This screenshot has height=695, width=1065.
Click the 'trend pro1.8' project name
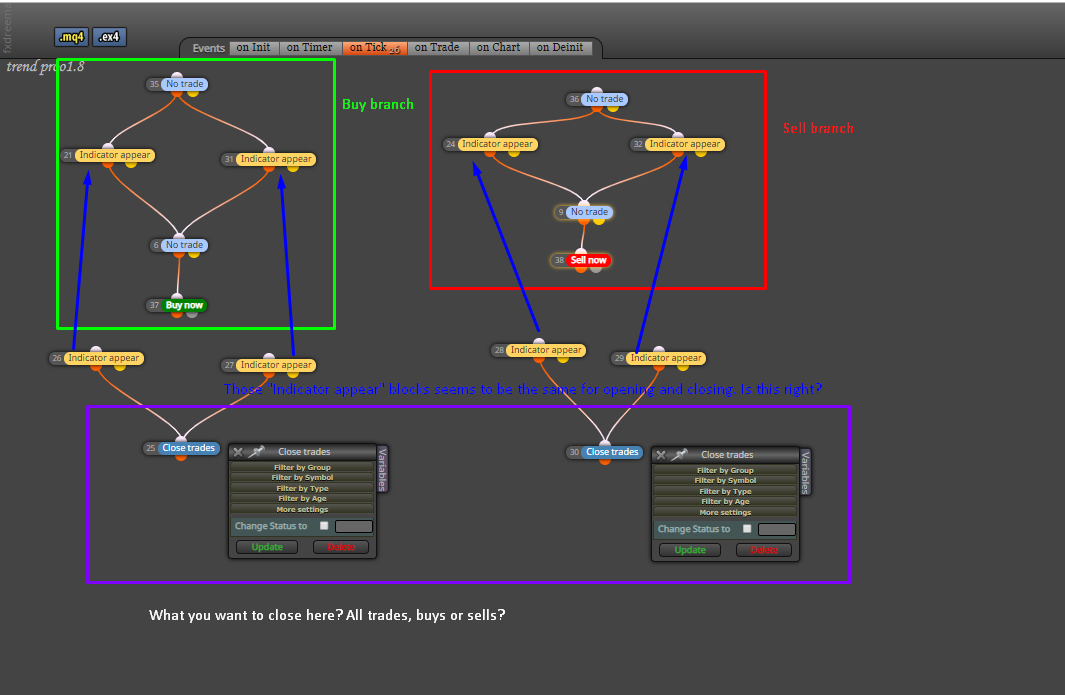(46, 67)
